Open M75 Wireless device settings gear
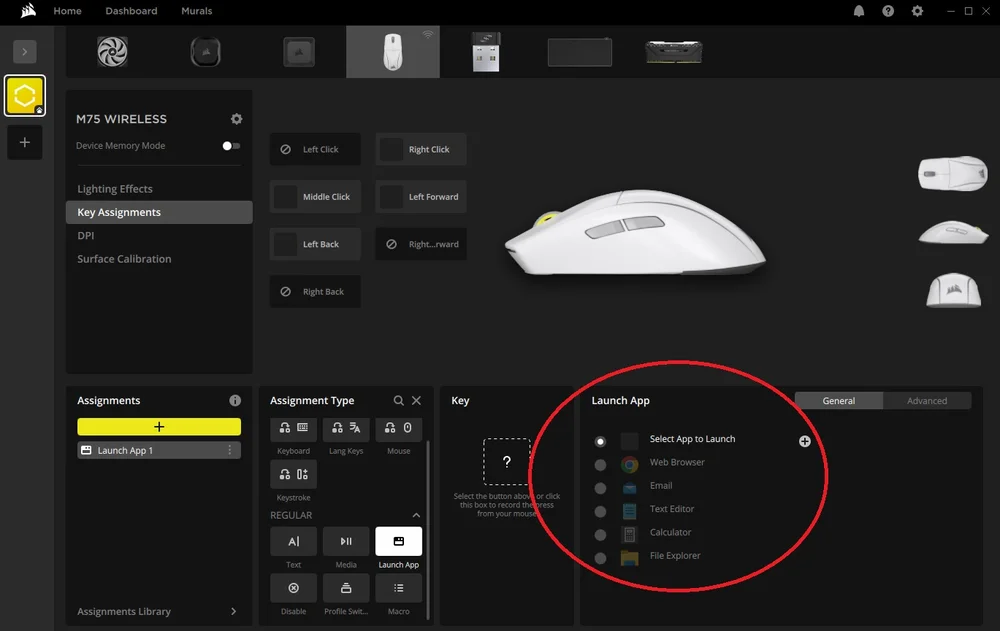 click(237, 119)
